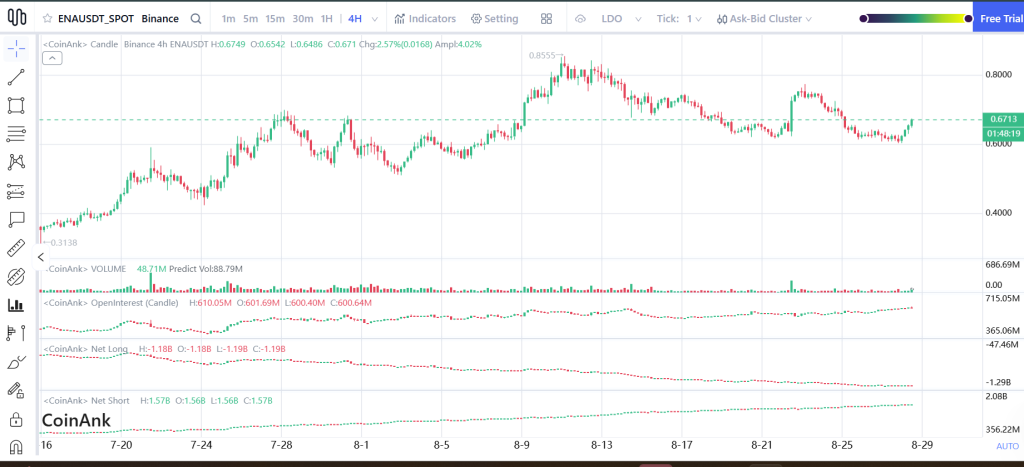Click the Free Trial button
The height and width of the screenshot is (467, 1024).
(x=999, y=18)
